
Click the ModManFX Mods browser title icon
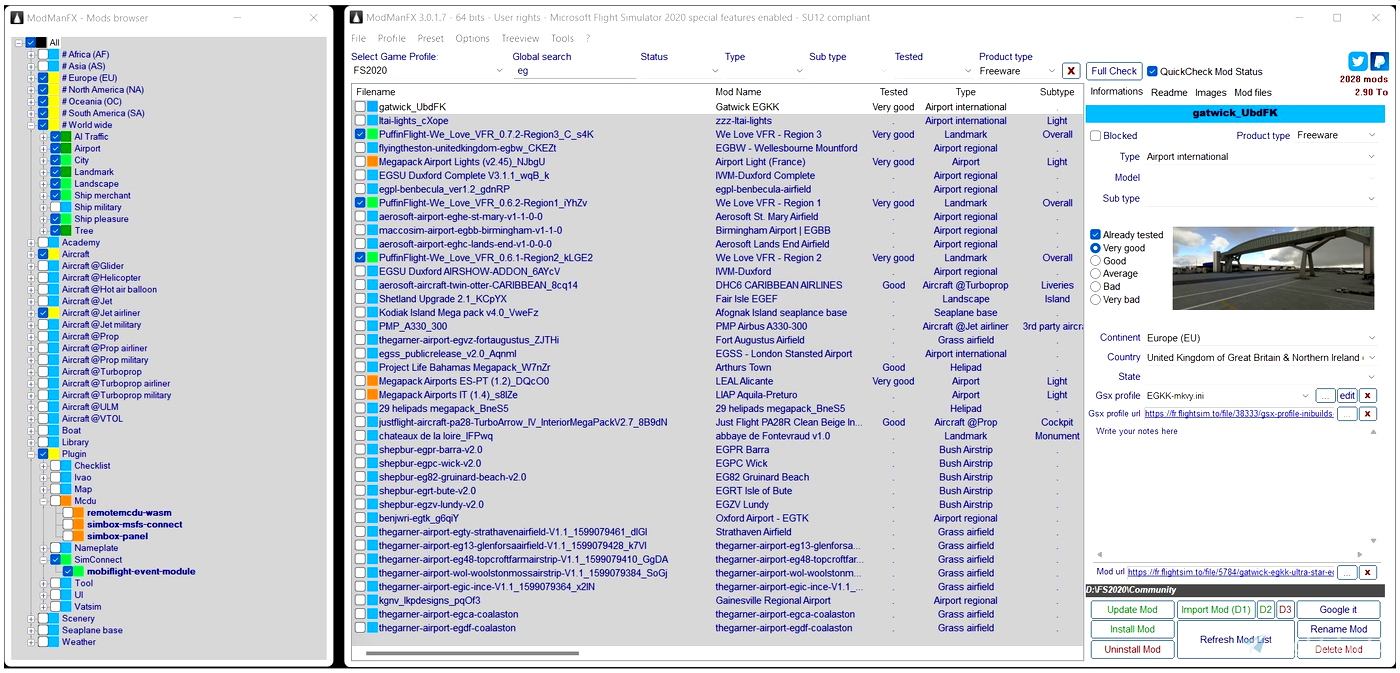click(x=17, y=18)
